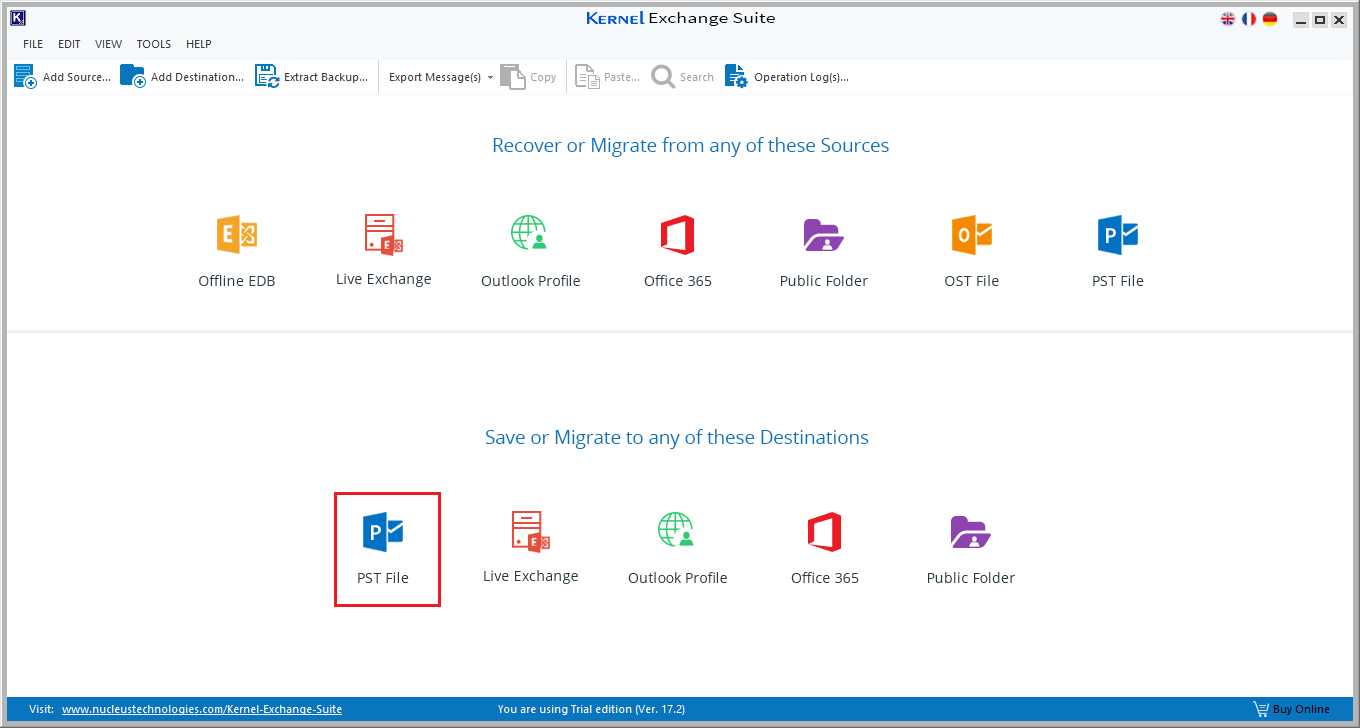The width and height of the screenshot is (1360, 728).
Task: Click the Paste toolbar icon
Action: point(587,77)
